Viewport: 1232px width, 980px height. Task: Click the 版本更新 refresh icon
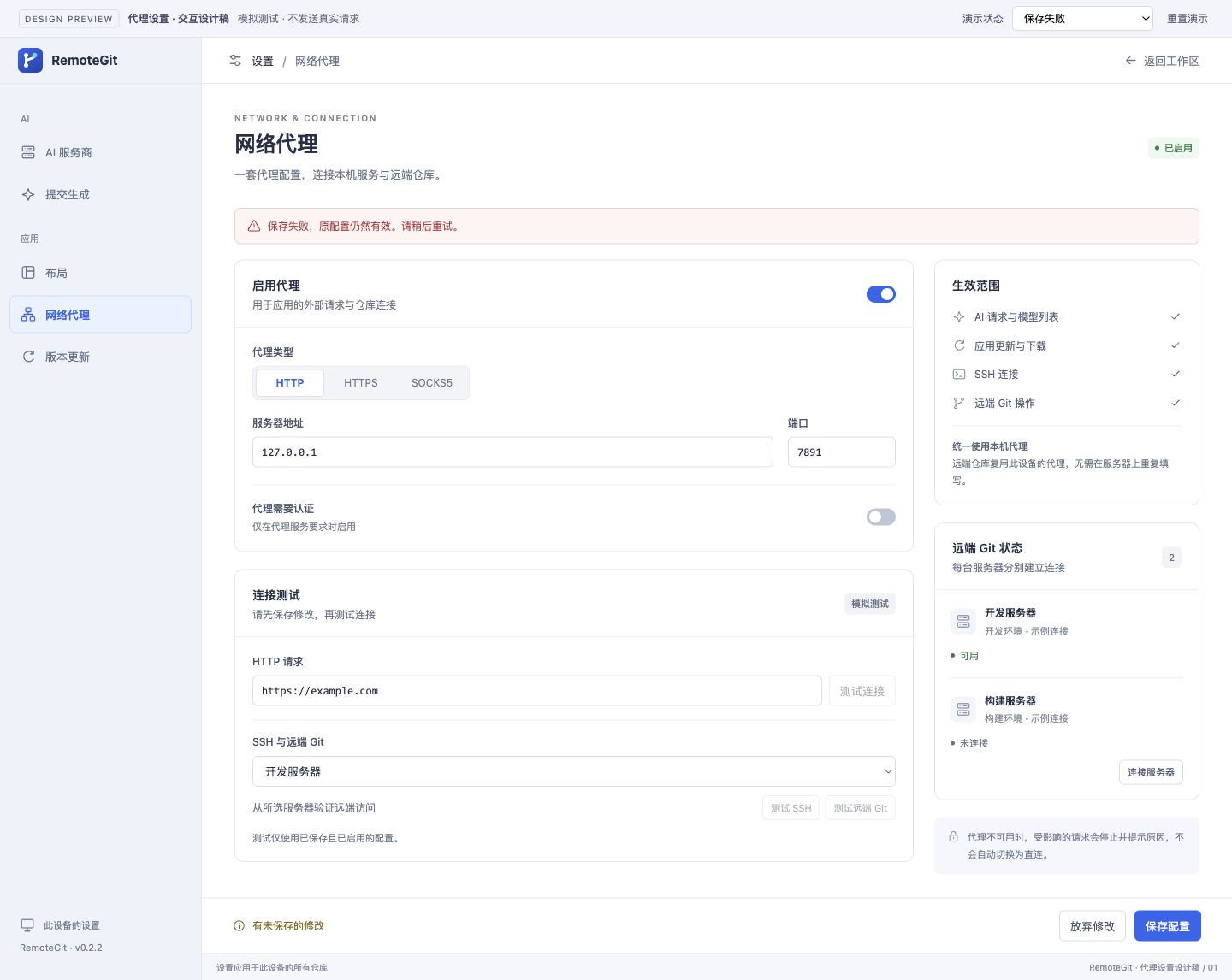pos(28,357)
